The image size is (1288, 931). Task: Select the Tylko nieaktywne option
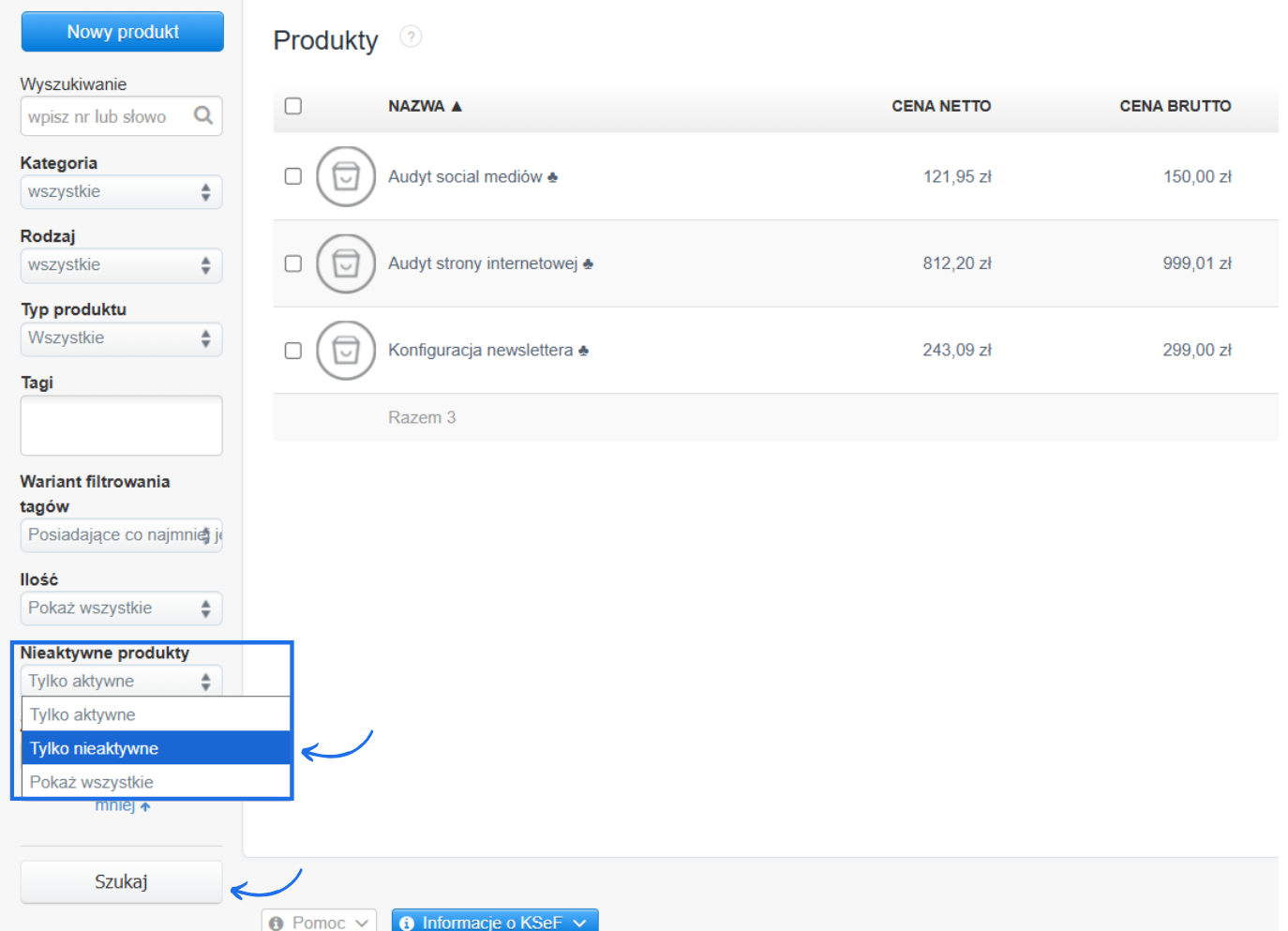[156, 748]
